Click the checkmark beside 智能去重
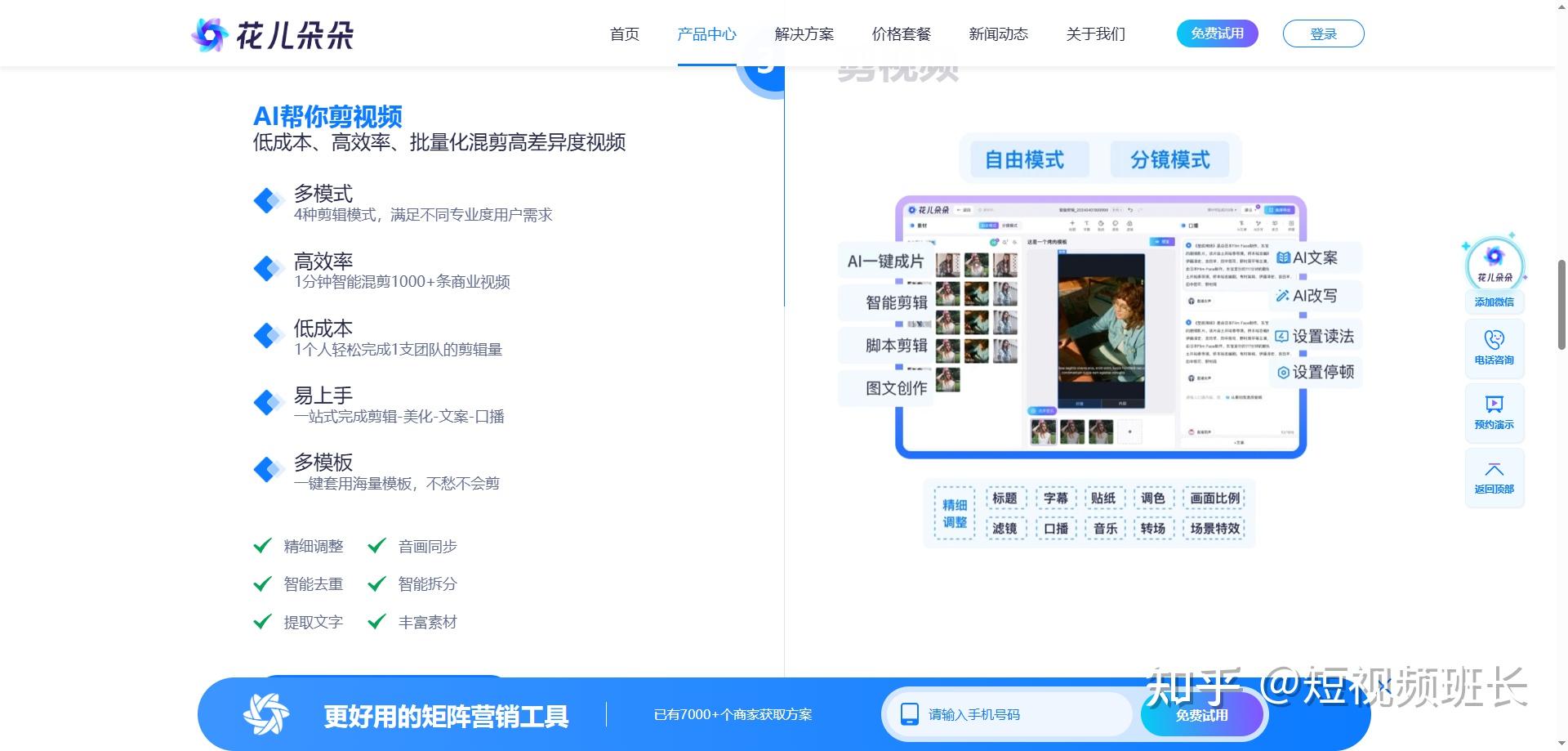The width and height of the screenshot is (1568, 751). point(262,583)
